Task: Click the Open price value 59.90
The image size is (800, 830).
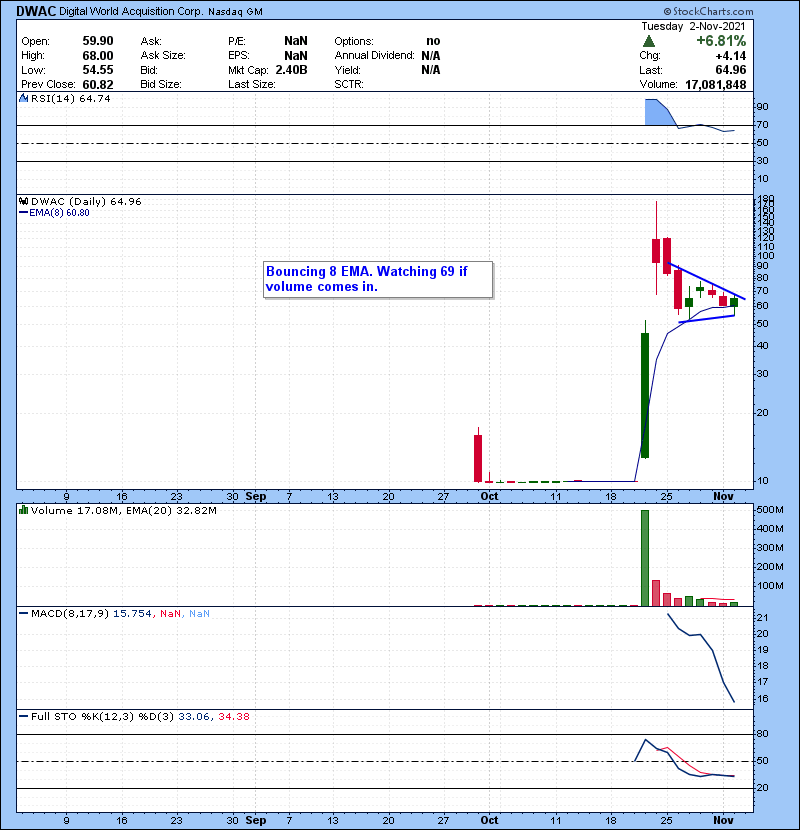Action: [x=98, y=41]
